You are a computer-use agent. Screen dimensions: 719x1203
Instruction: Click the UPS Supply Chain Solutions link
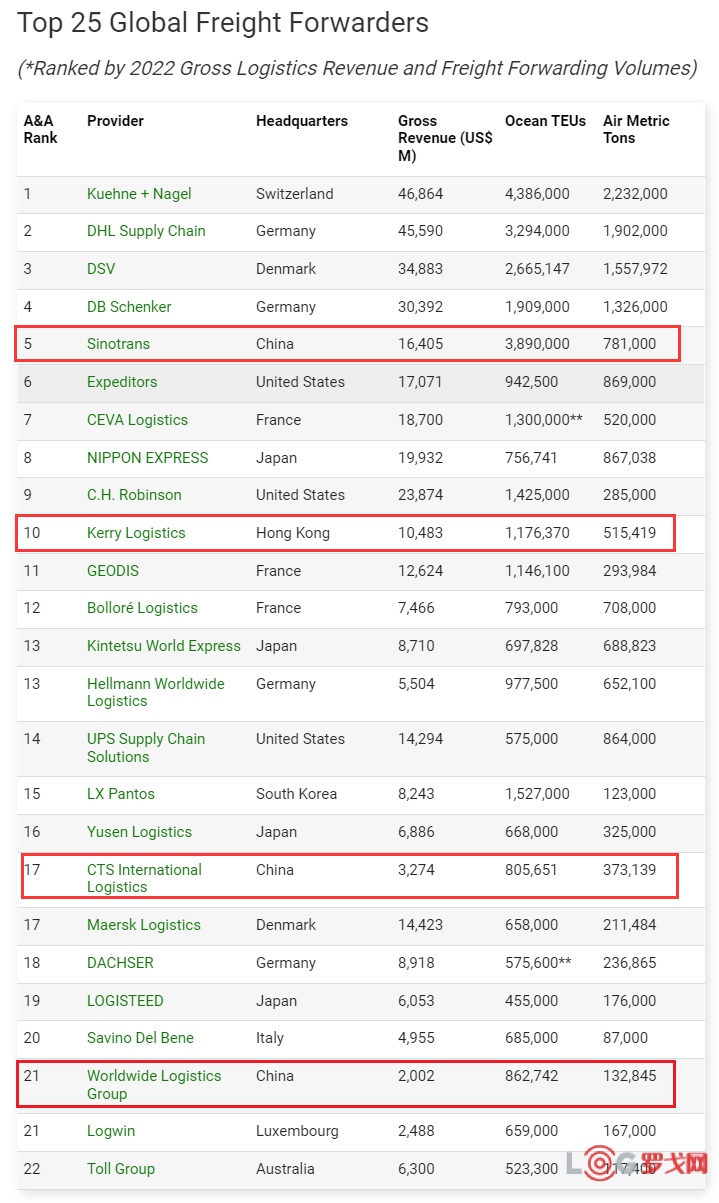[146, 748]
